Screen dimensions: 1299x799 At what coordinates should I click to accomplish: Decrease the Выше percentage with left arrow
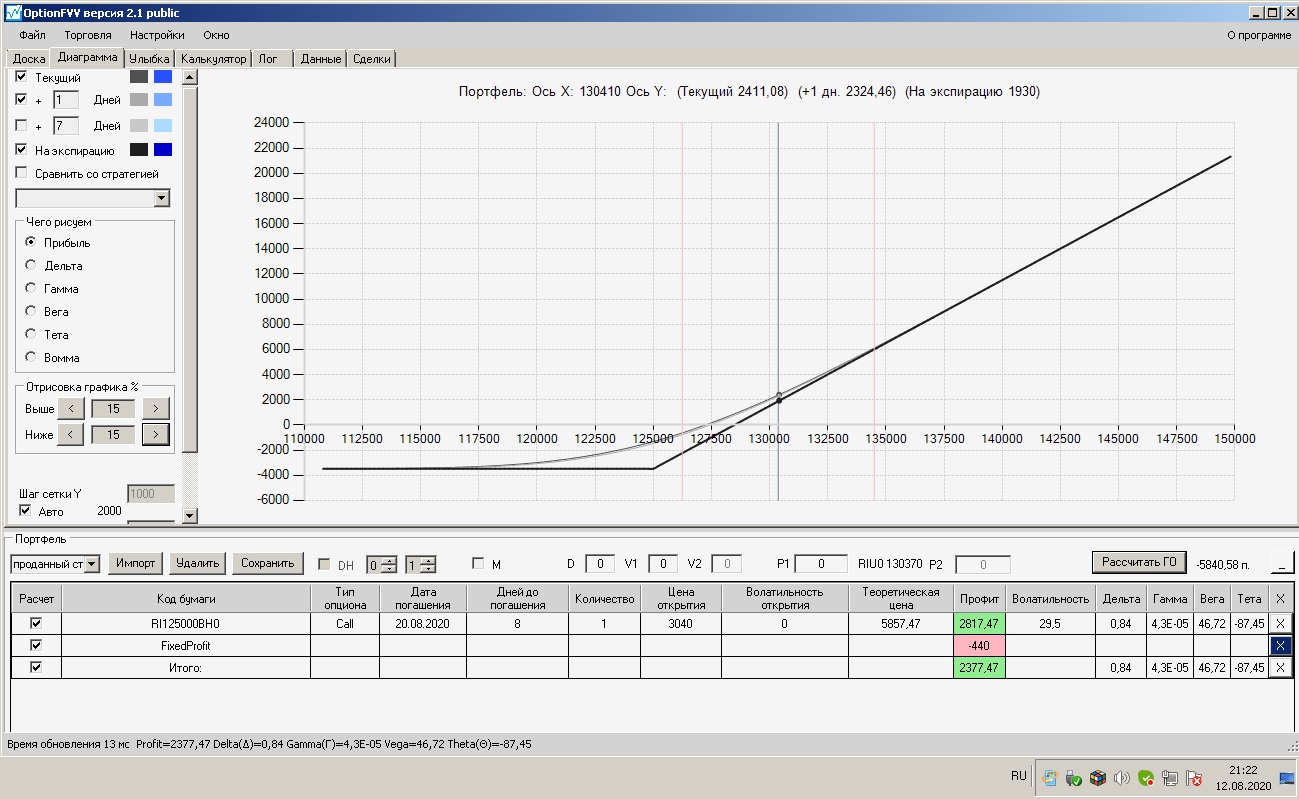[70, 408]
